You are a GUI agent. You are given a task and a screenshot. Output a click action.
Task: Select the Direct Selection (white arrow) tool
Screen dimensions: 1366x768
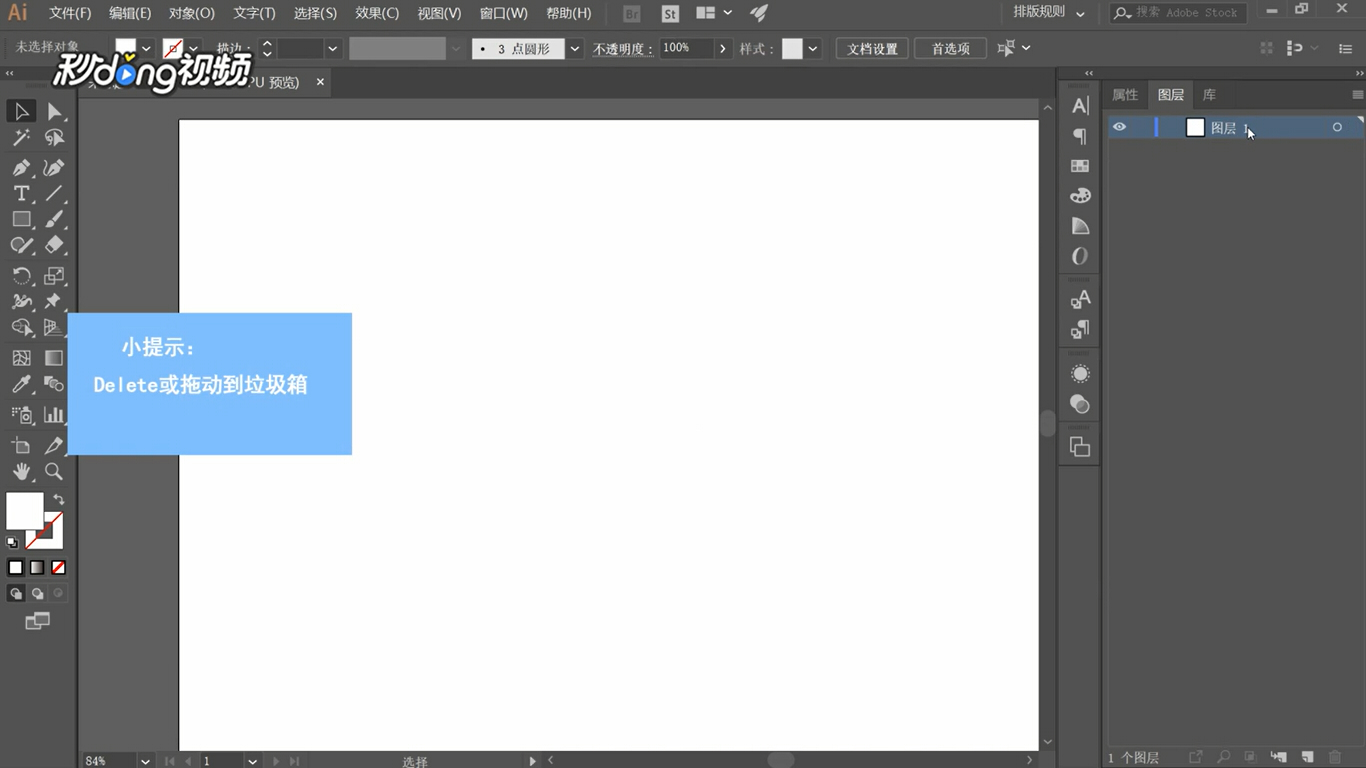(54, 111)
